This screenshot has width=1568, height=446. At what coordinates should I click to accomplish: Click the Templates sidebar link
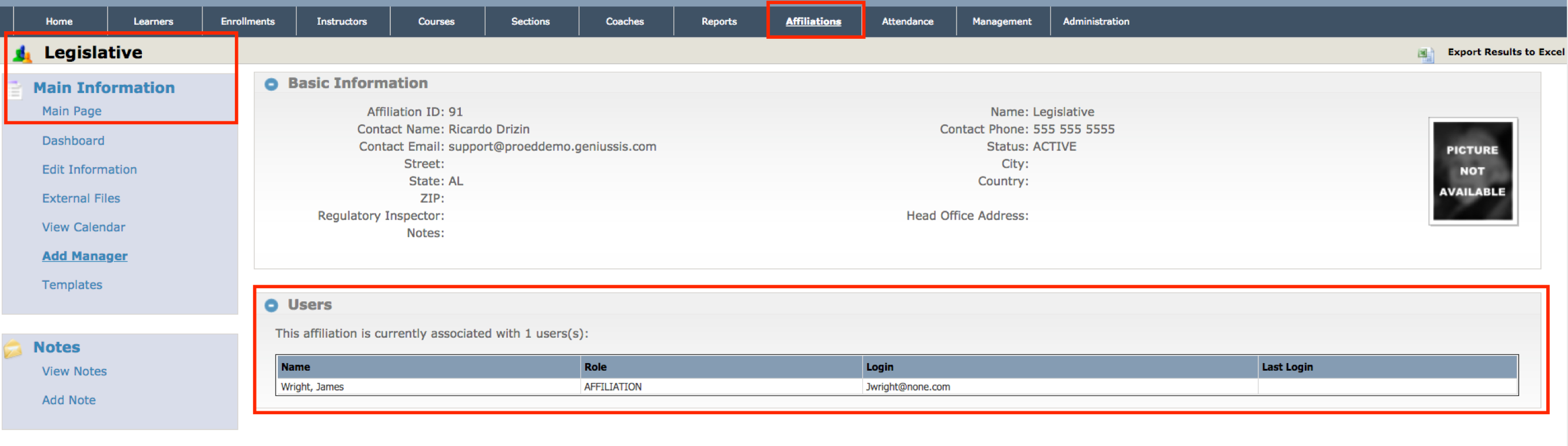(72, 285)
